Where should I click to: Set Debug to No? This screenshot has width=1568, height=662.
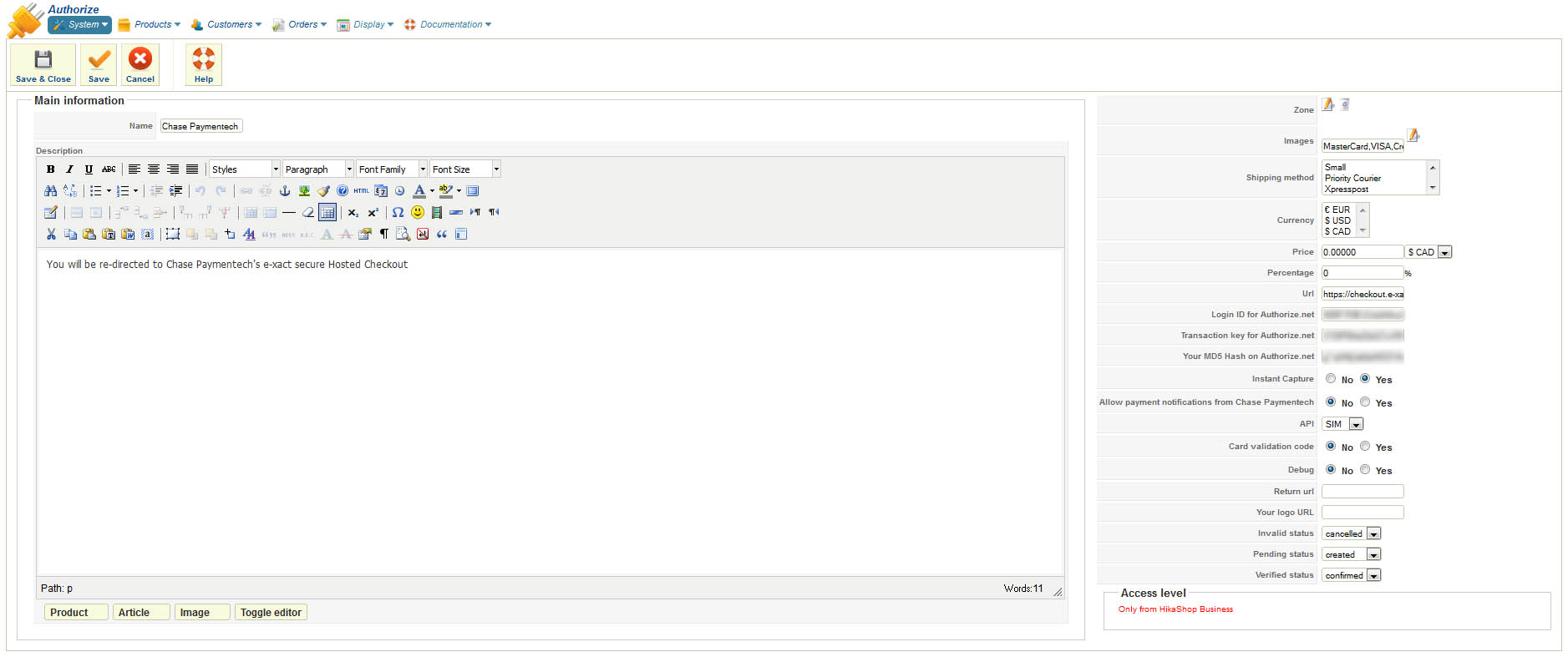click(1331, 470)
